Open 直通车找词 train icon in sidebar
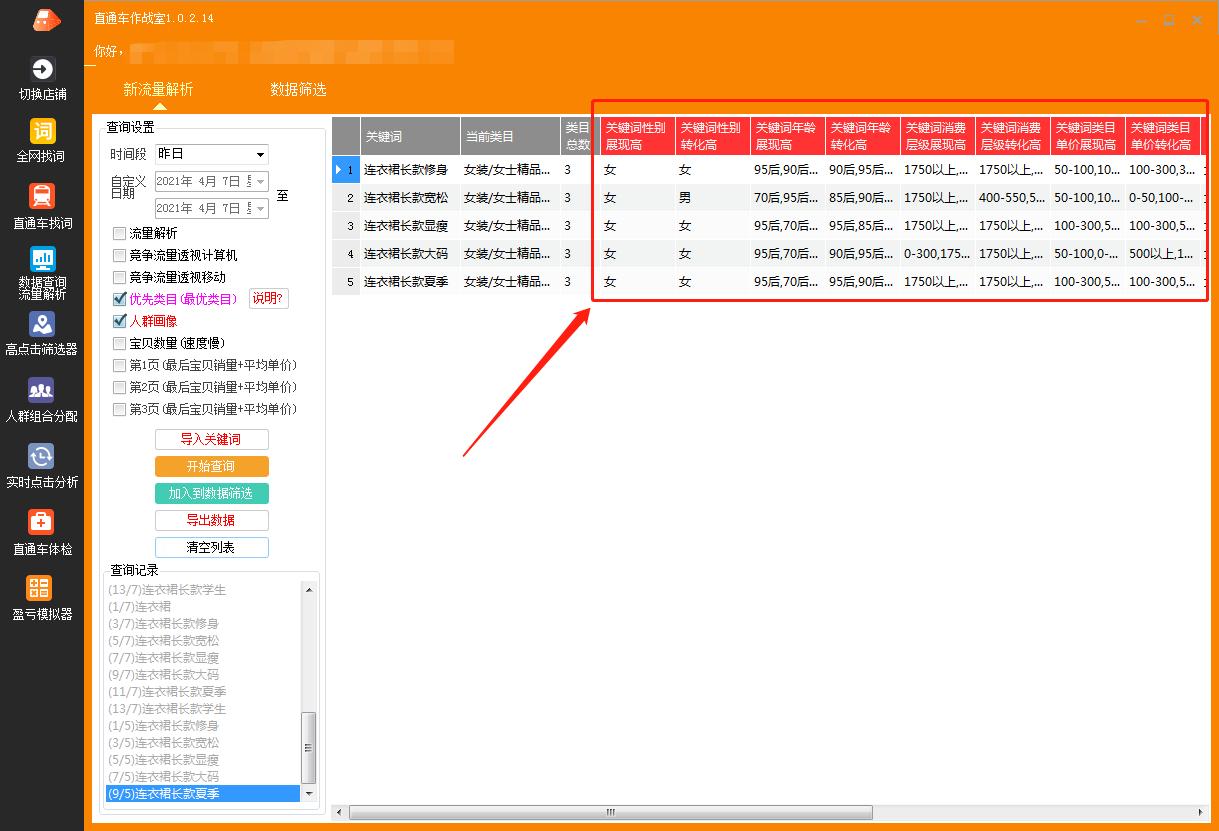This screenshot has width=1219, height=831. (42, 196)
